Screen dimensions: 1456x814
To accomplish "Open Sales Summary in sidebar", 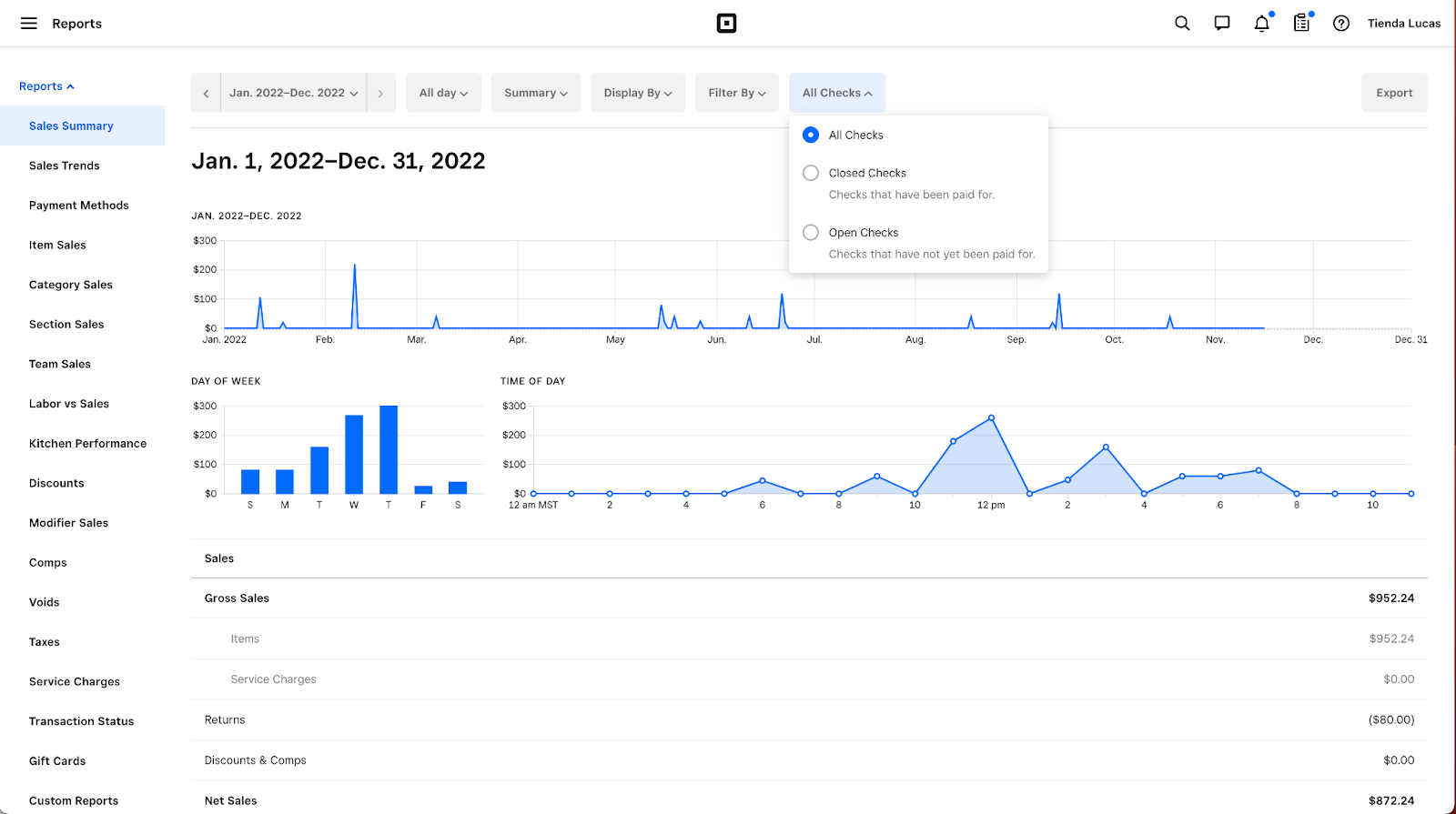I will 82,126.
